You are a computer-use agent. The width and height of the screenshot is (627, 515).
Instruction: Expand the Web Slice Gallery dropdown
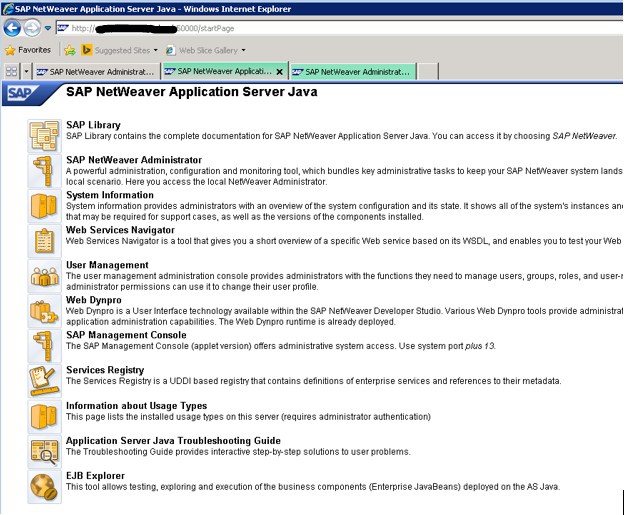244,50
